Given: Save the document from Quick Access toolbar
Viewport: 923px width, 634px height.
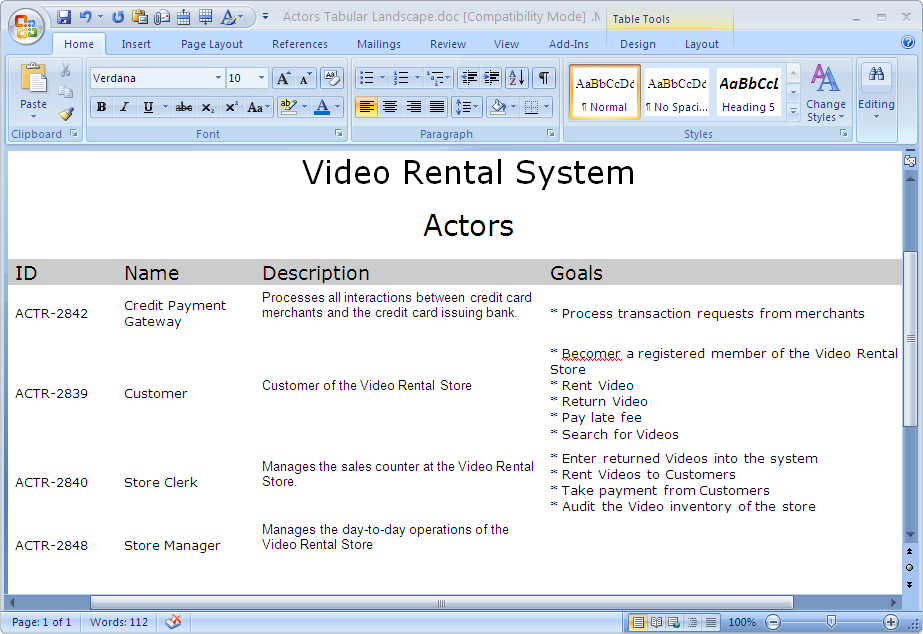Looking at the screenshot, I should point(64,17).
